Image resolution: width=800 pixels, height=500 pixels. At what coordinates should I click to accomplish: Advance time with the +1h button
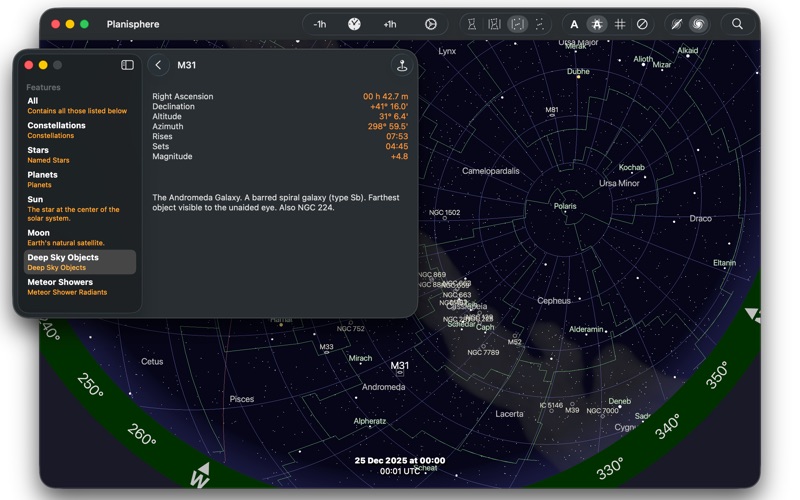tap(390, 24)
